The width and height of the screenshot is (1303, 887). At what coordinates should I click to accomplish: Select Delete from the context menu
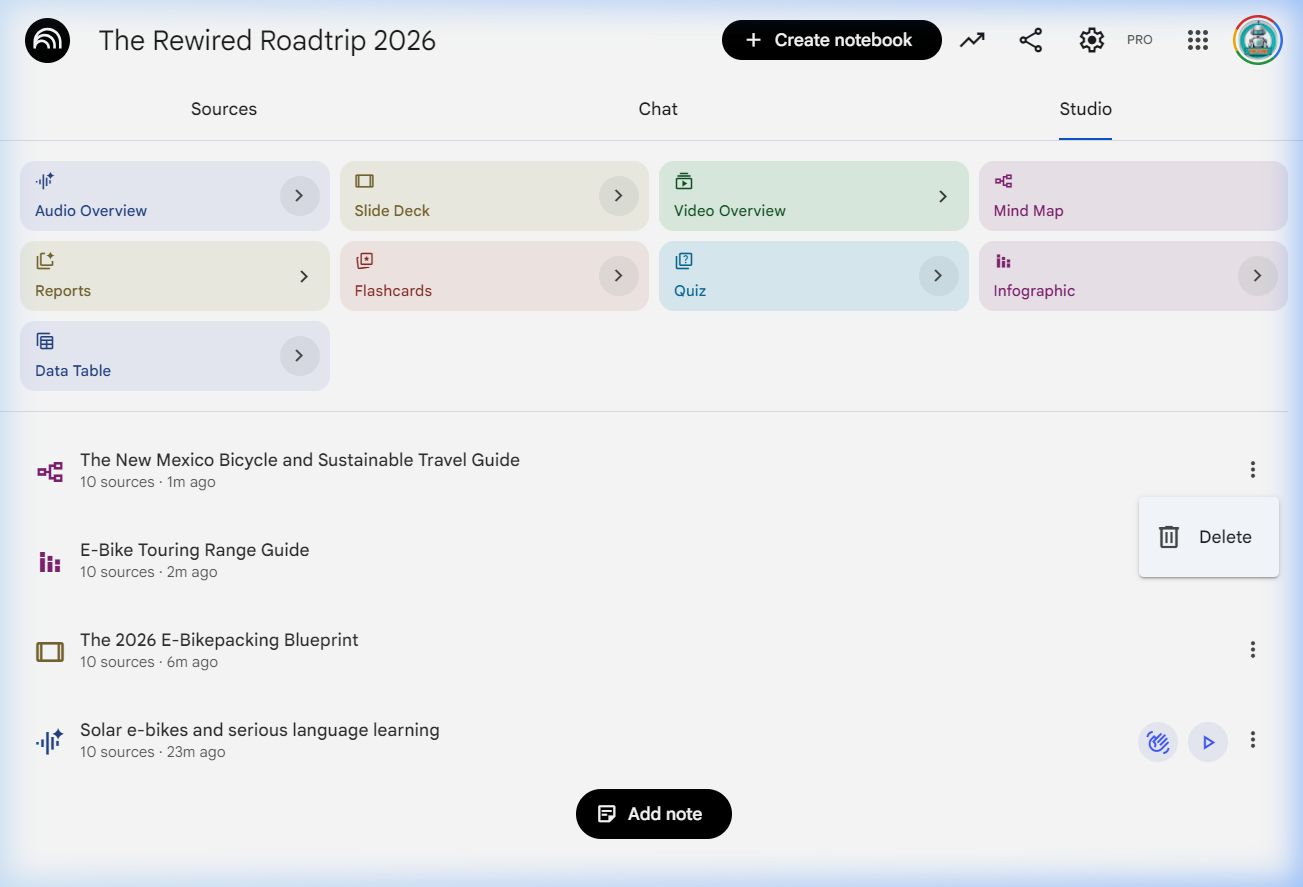(1208, 537)
